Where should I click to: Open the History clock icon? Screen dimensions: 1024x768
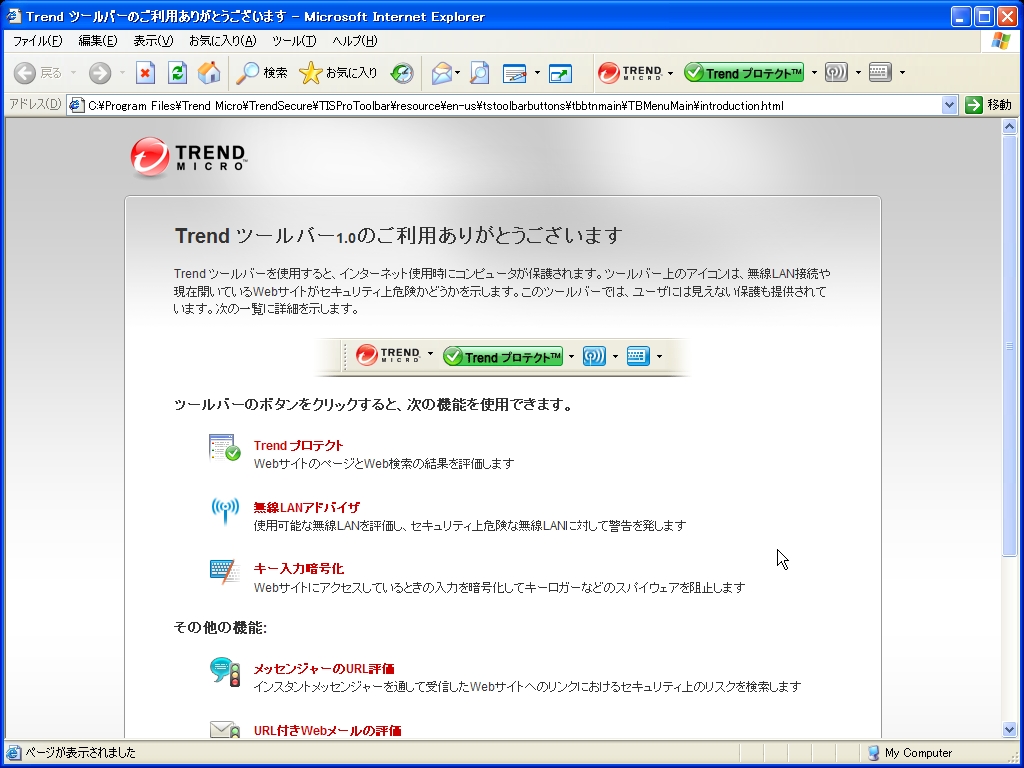click(402, 72)
